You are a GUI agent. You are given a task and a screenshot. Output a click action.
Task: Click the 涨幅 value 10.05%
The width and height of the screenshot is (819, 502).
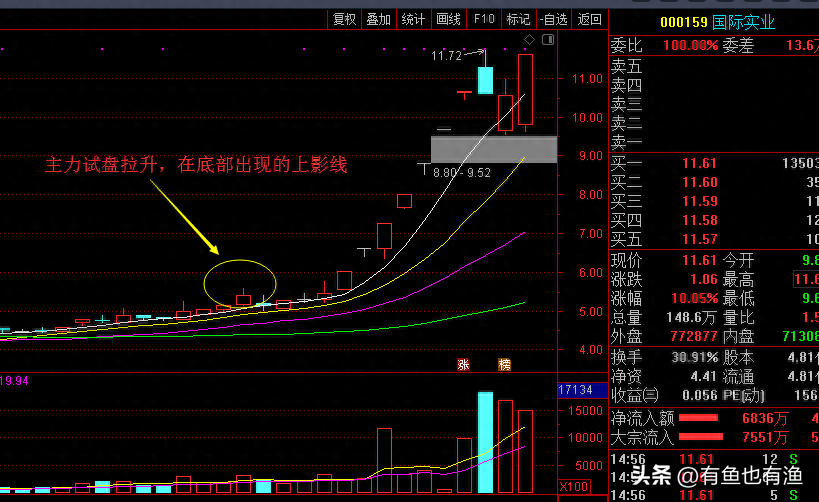(694, 299)
